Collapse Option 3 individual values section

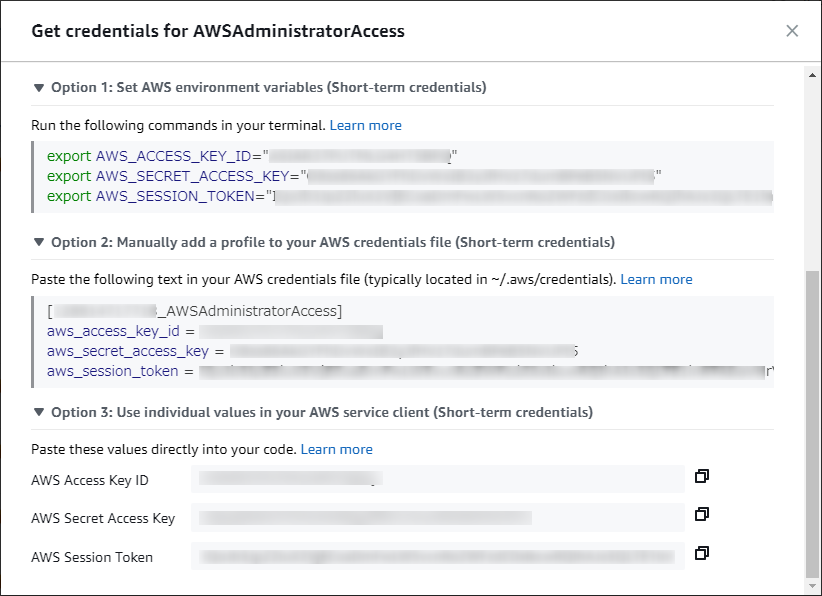tap(39, 412)
